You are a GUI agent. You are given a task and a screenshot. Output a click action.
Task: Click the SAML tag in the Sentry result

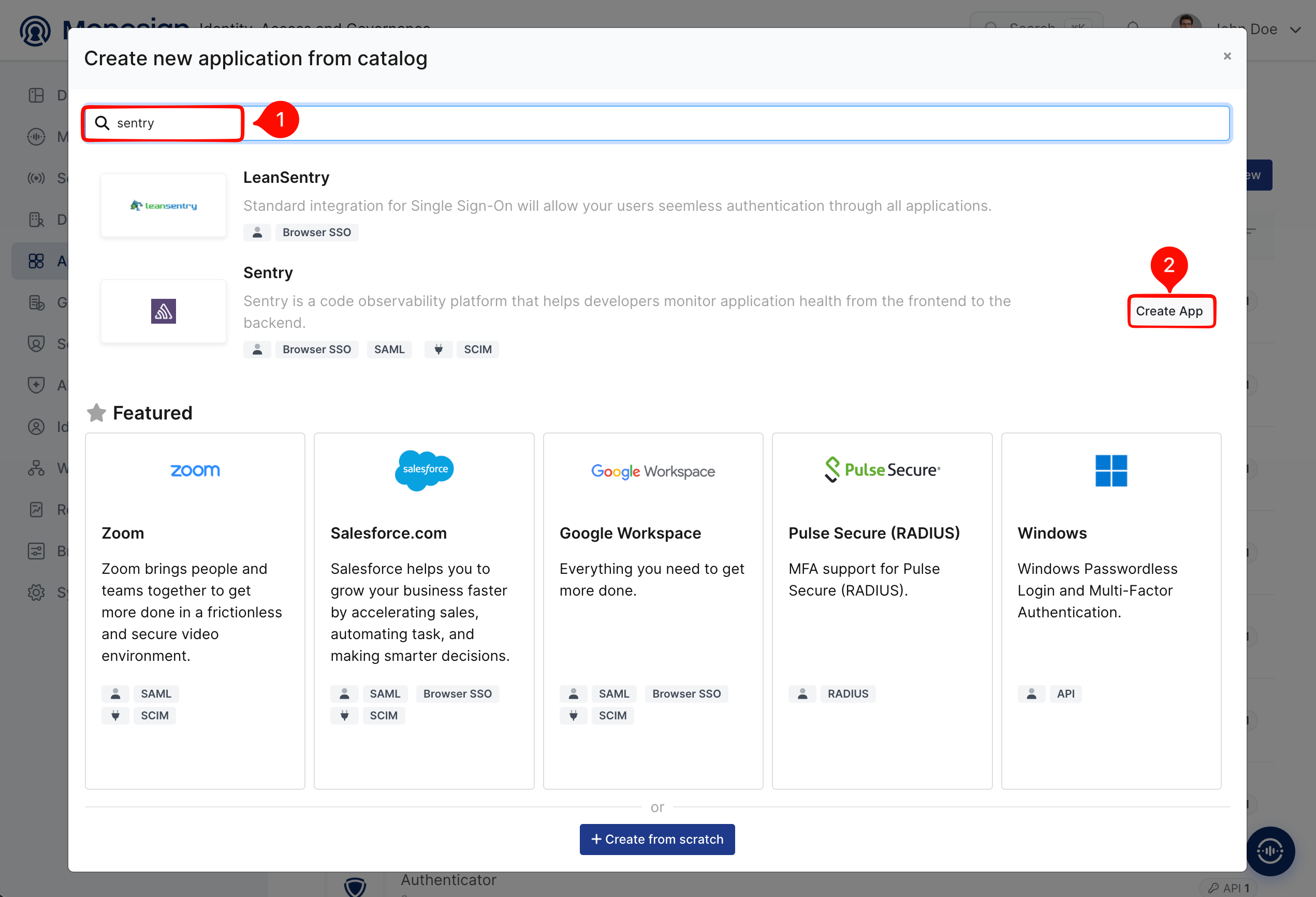(x=389, y=350)
